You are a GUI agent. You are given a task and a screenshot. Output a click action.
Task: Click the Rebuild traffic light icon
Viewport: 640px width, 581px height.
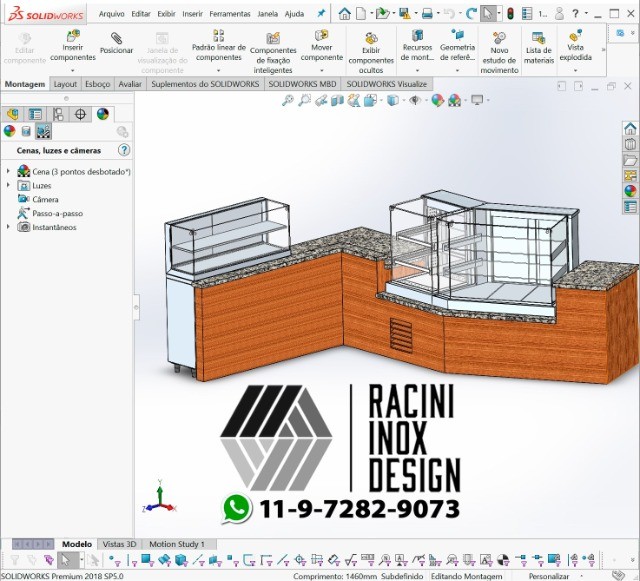point(510,14)
